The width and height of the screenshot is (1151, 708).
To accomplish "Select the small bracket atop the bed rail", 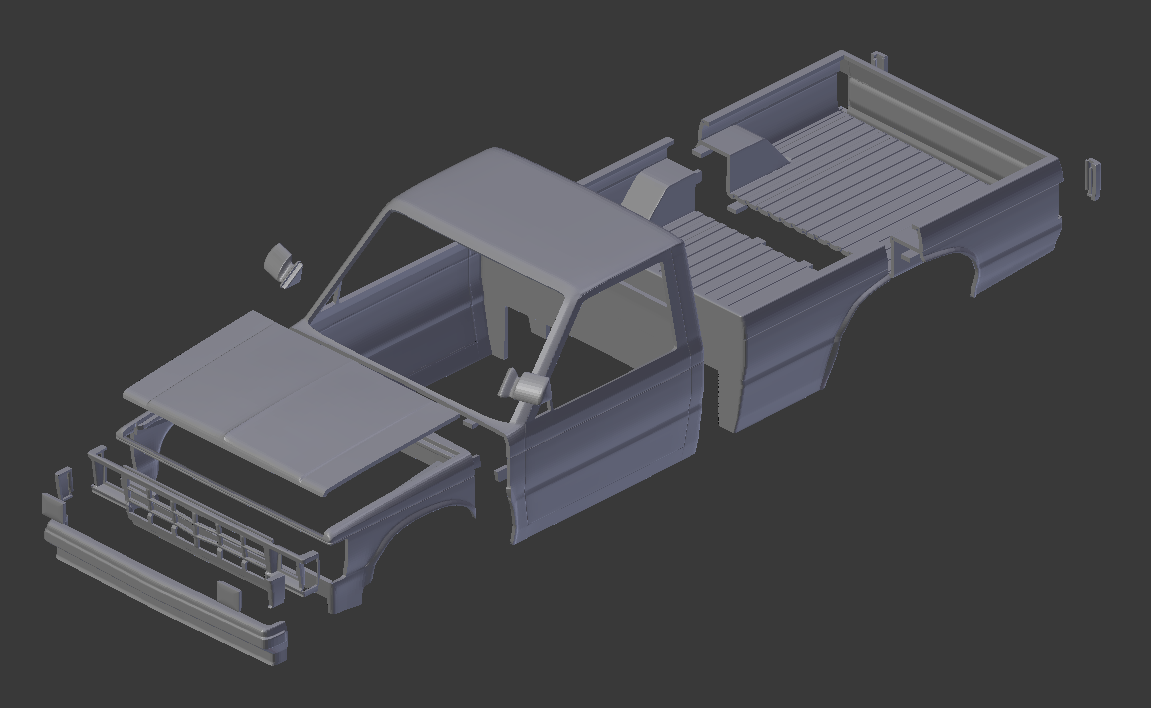I will click(x=880, y=60).
